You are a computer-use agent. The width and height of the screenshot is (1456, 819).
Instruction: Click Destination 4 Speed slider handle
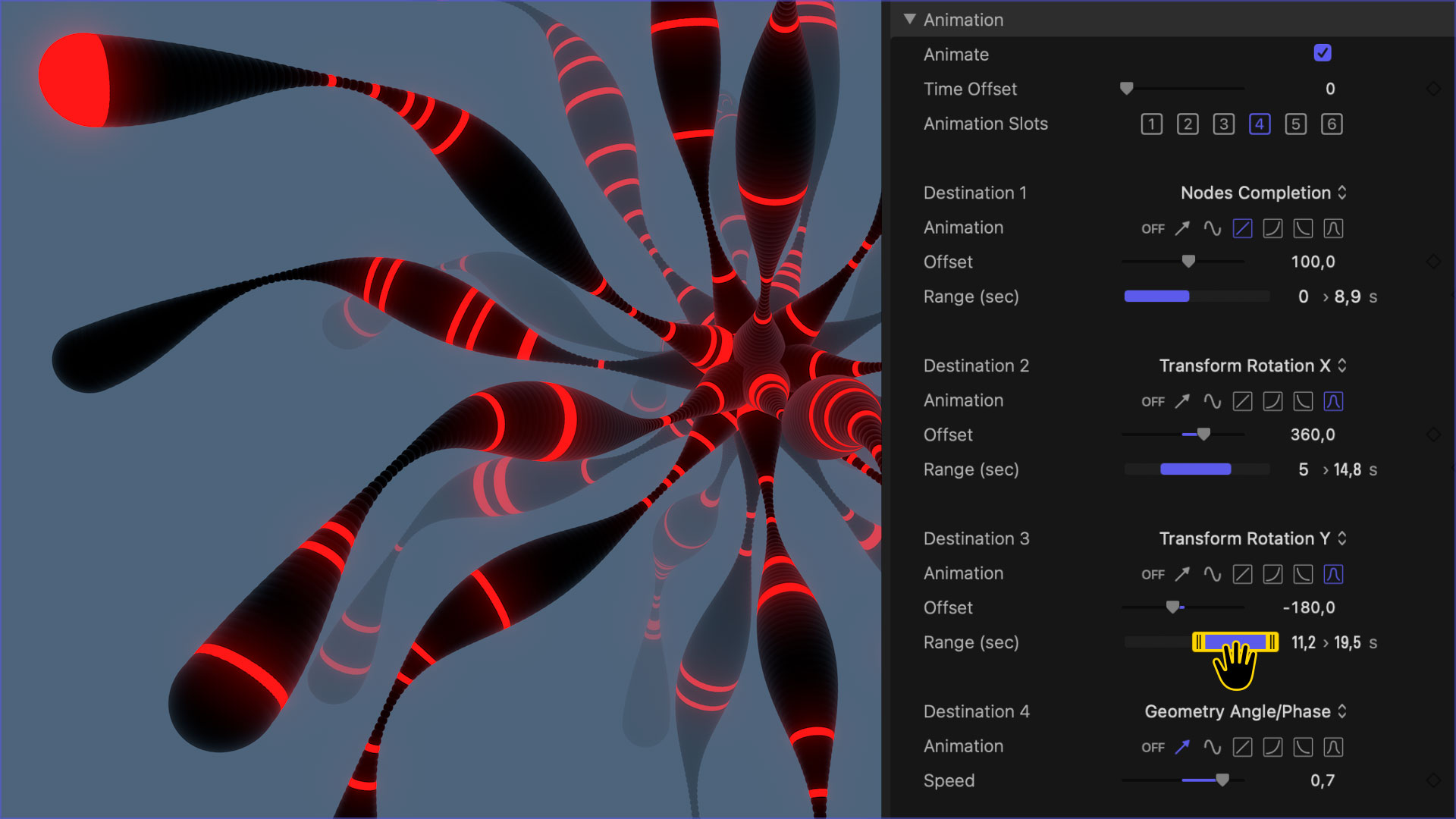point(1222,780)
